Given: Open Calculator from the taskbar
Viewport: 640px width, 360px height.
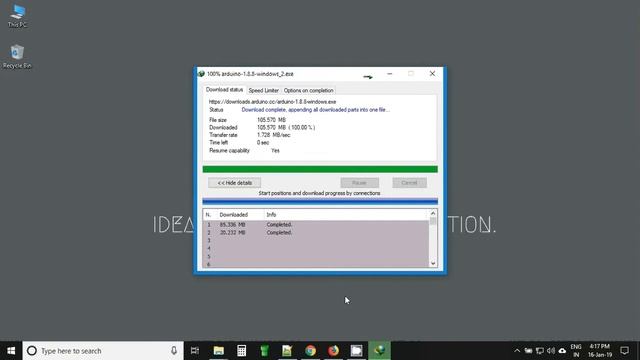Looking at the screenshot, I should coord(242,351).
